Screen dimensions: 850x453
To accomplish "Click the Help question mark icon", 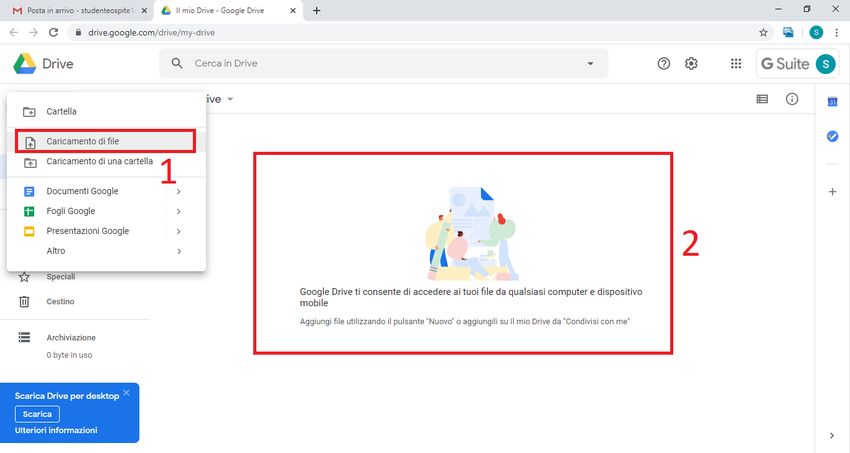I will (x=664, y=63).
